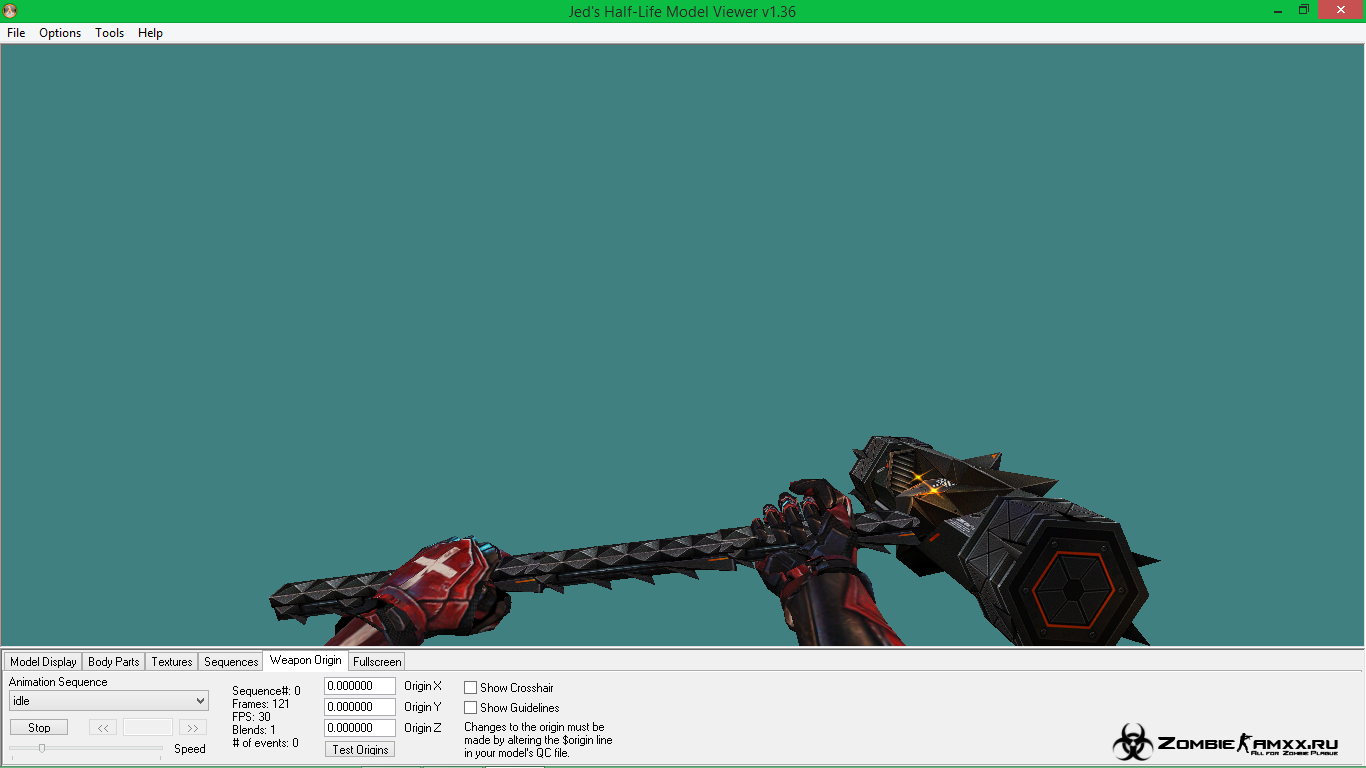Switch to the Sequences tab
Viewport: 1366px width, 768px height.
coord(231,662)
